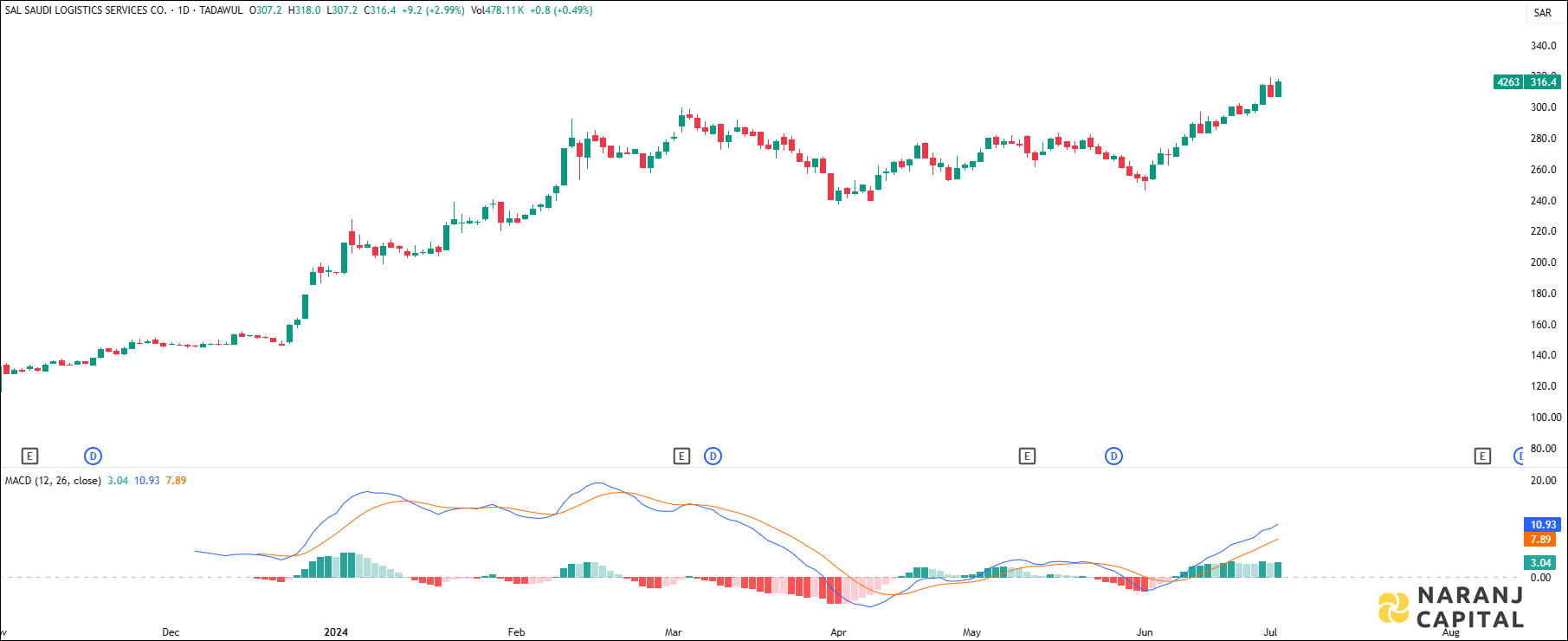Select the orange 7.89 signal axis label
The width and height of the screenshot is (1568, 641).
click(x=1542, y=540)
